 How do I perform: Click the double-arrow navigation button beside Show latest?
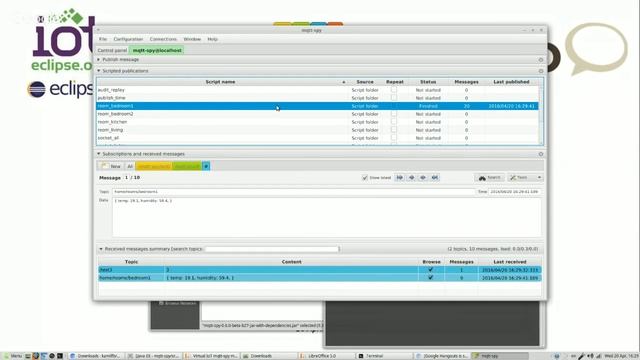click(400, 178)
